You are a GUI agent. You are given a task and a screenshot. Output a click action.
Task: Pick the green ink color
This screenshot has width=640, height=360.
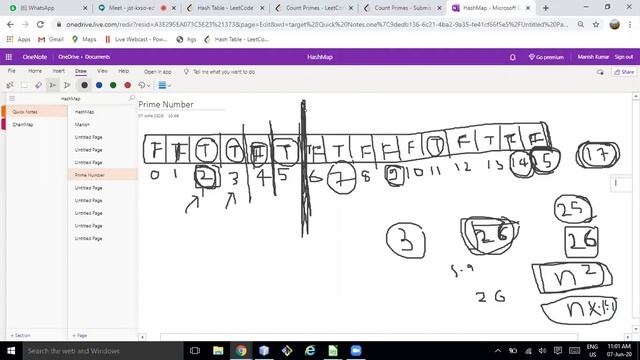[113, 85]
